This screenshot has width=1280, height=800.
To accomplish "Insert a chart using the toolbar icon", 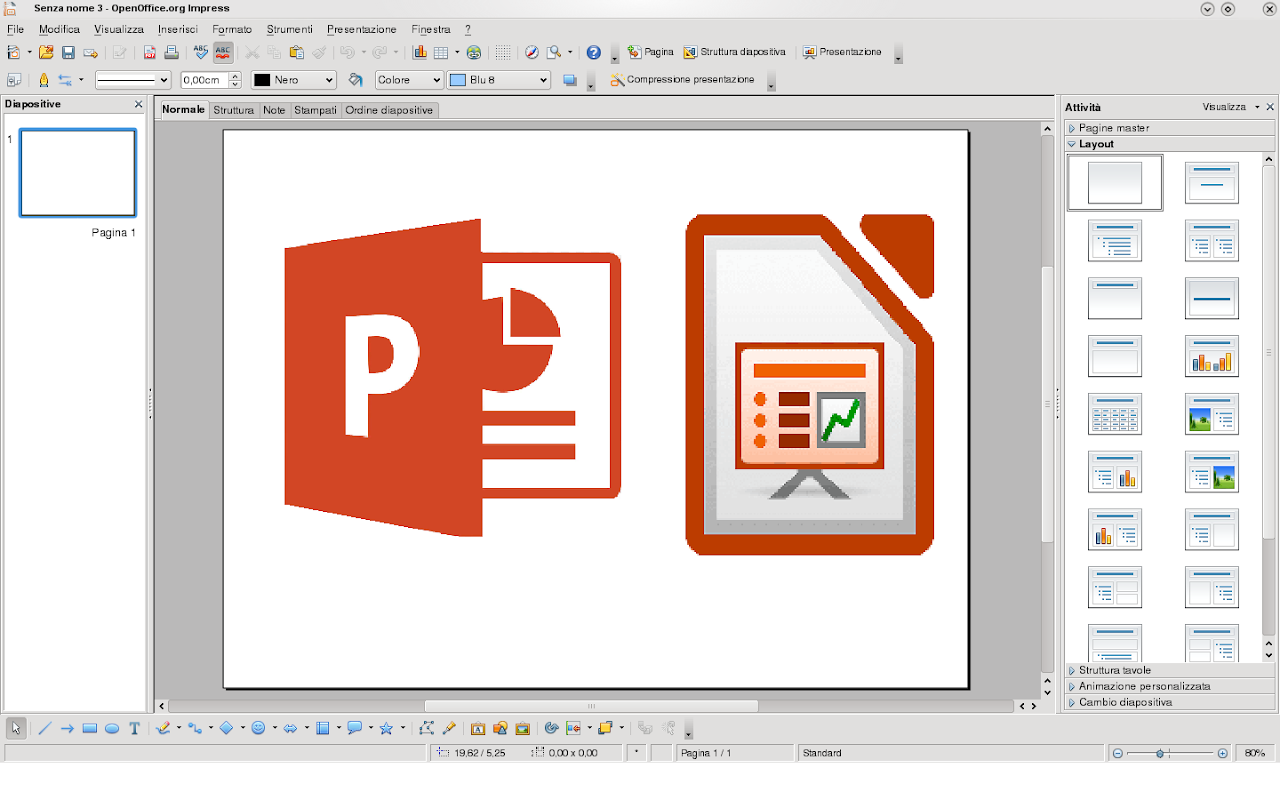I will click(419, 53).
